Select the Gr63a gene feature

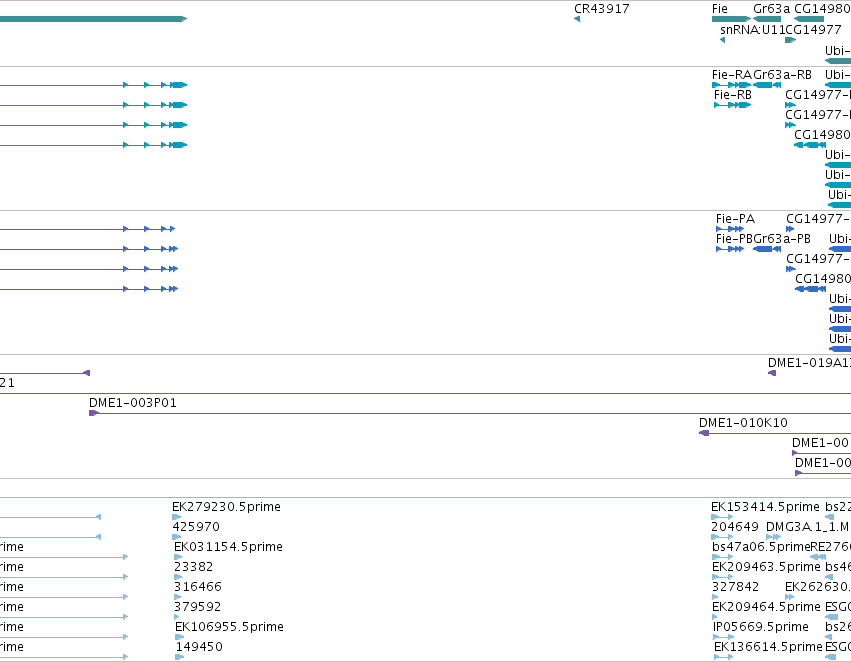coord(767,19)
